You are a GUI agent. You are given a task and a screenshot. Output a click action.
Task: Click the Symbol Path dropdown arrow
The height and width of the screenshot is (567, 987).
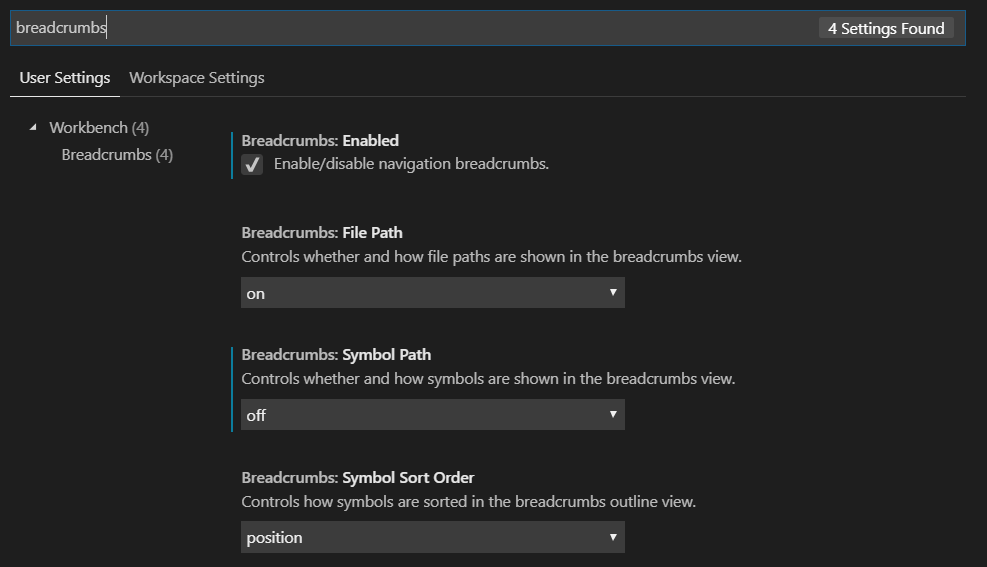(x=612, y=415)
